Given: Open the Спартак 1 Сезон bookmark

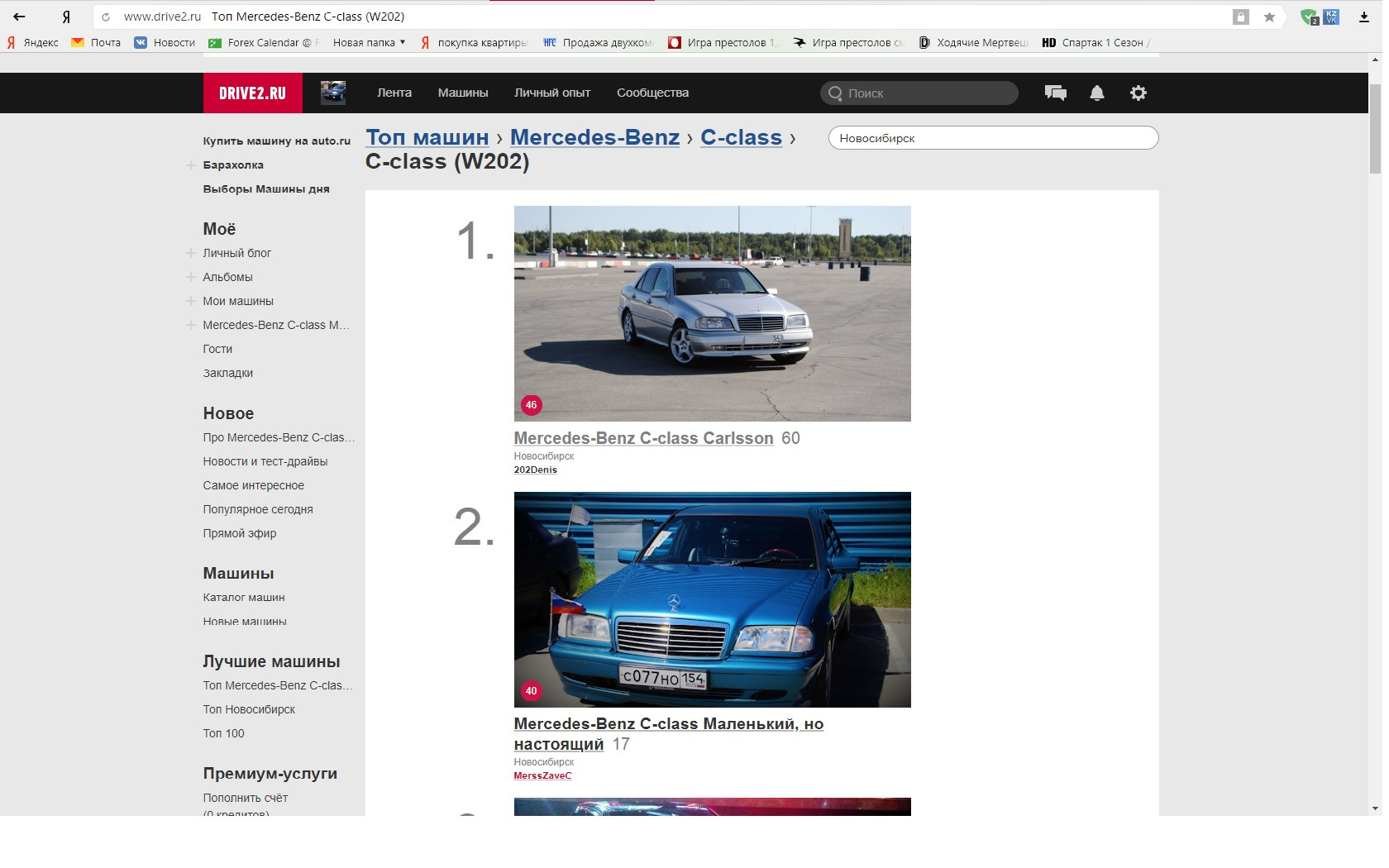Looking at the screenshot, I should [x=1095, y=42].
